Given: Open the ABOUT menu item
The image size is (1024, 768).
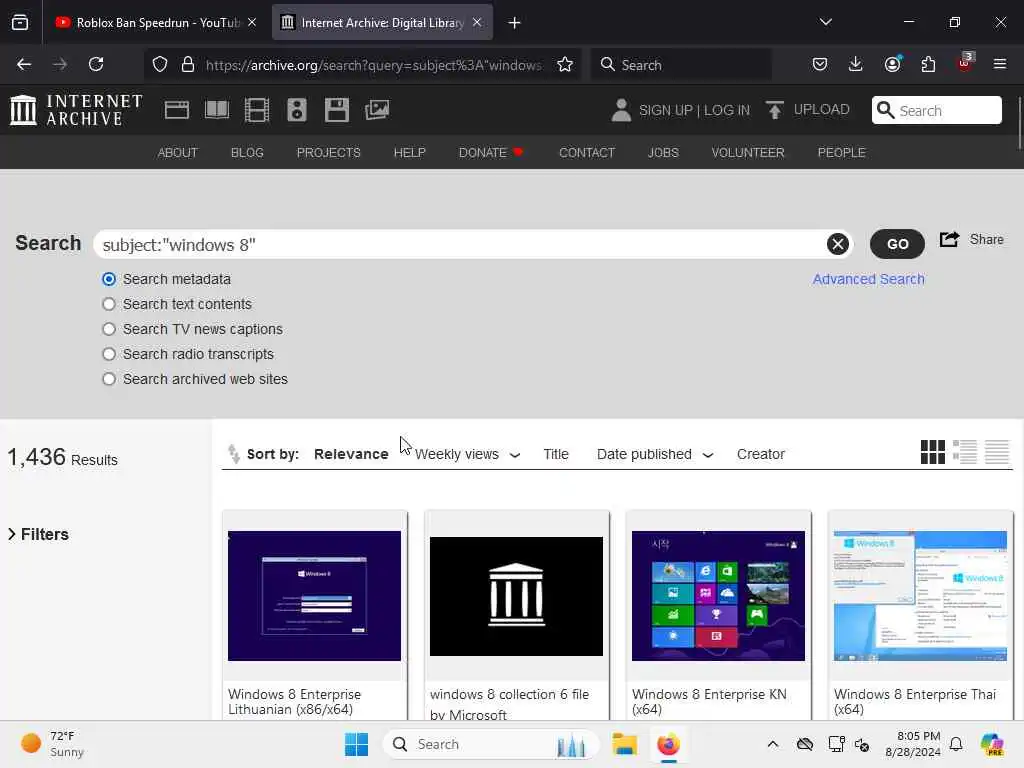Looking at the screenshot, I should click(x=178, y=152).
